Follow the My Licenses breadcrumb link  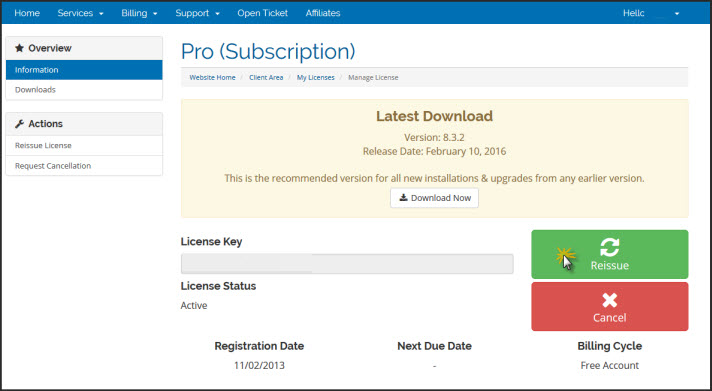pyautogui.click(x=316, y=78)
